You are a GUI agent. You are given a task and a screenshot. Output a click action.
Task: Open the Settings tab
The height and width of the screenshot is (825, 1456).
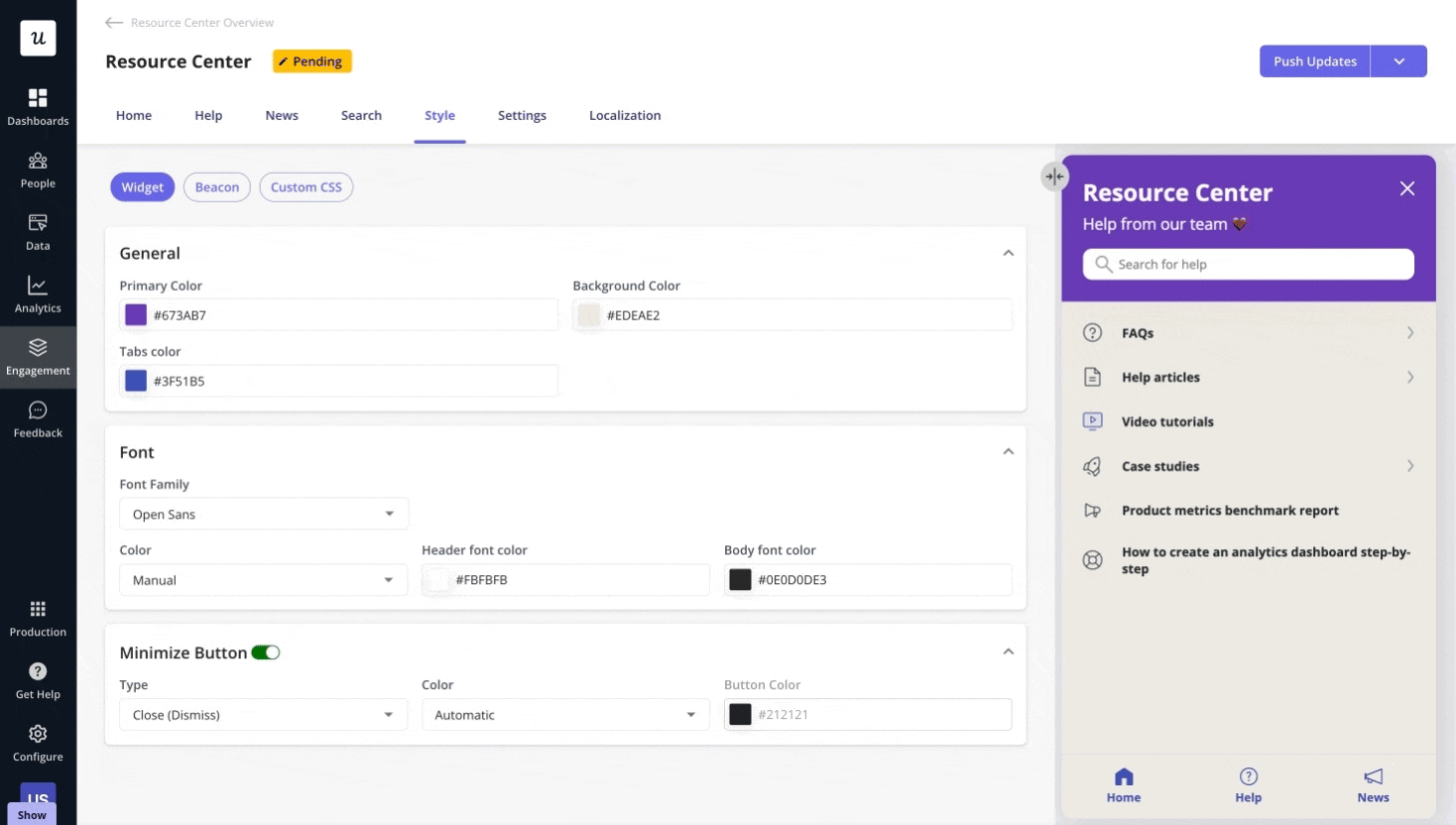(x=522, y=115)
